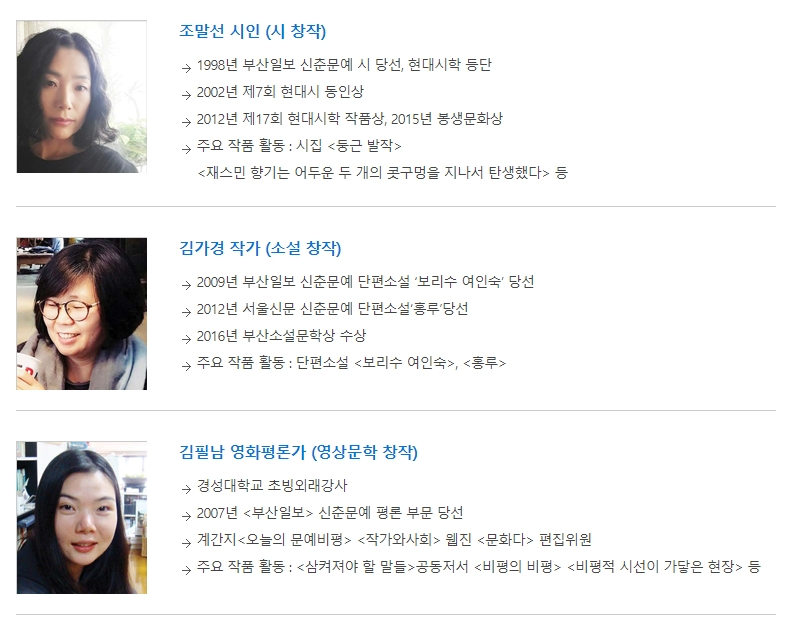Click arrow bullet beside 2002년 제7회 현대시 동인상
This screenshot has width=792, height=620.
point(186,94)
